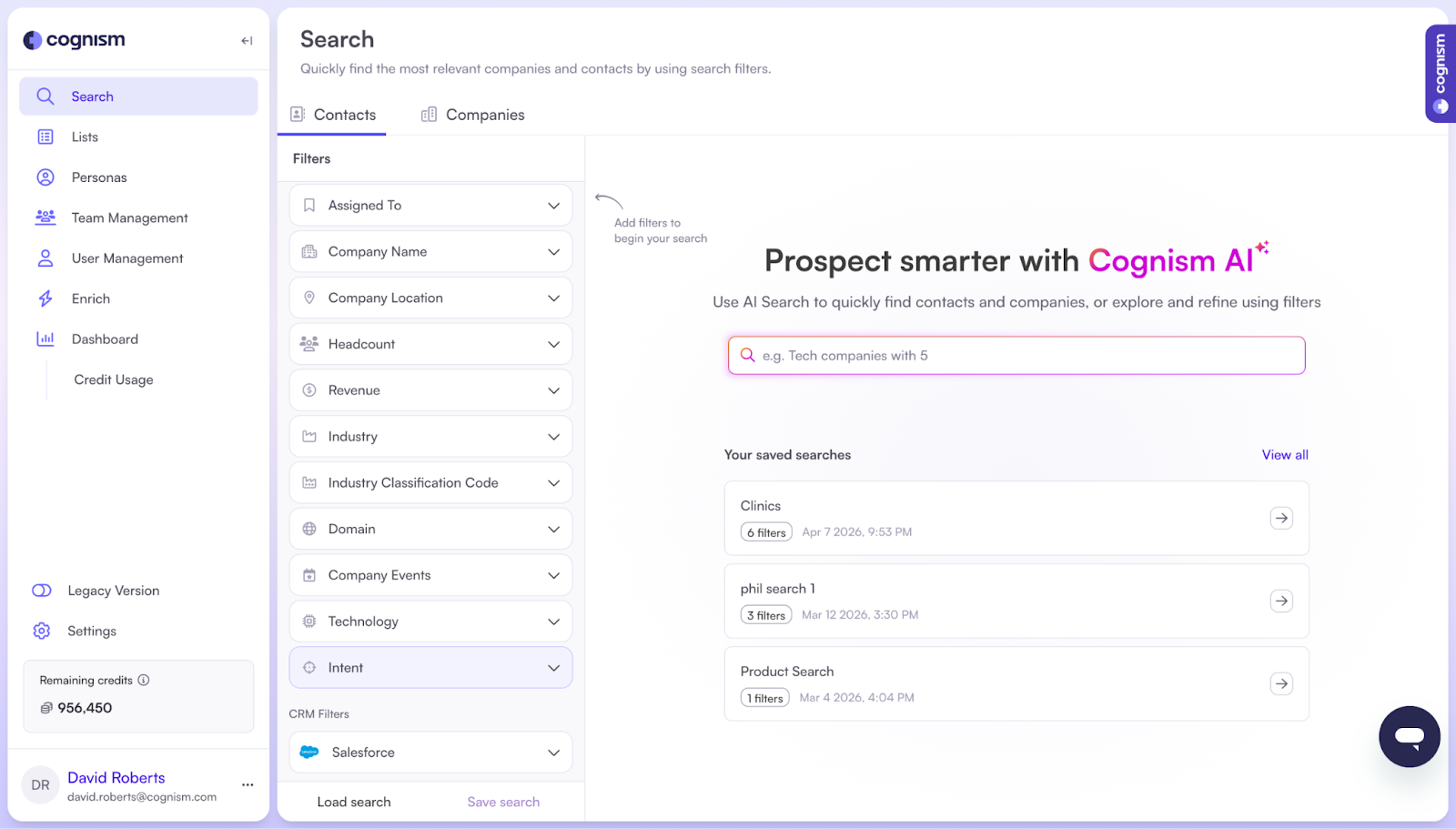This screenshot has height=829, width=1456.
Task: Open the Product Search arrow icon
Action: pyautogui.click(x=1281, y=683)
